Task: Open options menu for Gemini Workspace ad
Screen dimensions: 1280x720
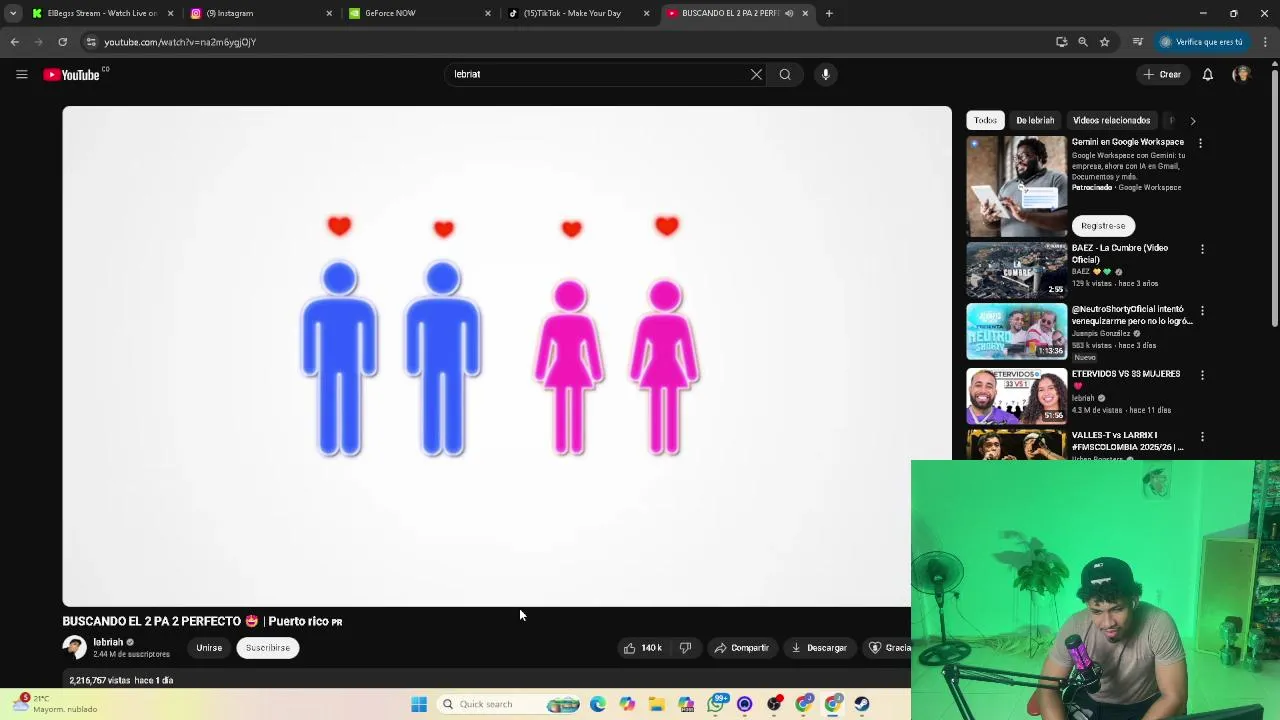Action: pos(1200,143)
